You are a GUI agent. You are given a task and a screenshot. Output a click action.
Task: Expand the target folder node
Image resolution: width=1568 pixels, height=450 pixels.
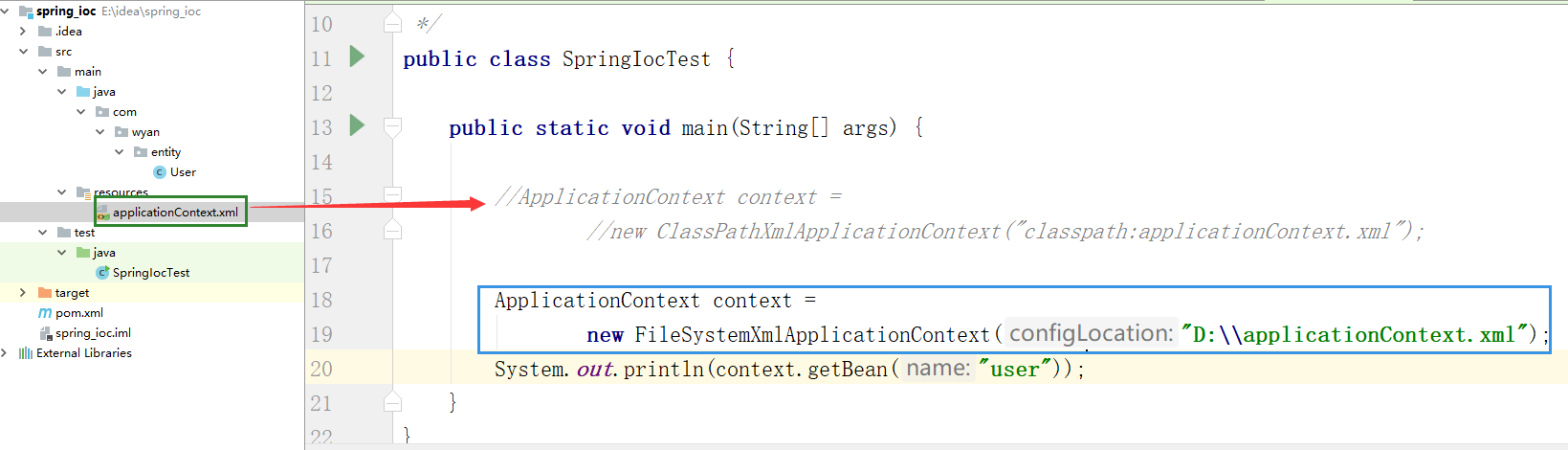click(x=24, y=293)
